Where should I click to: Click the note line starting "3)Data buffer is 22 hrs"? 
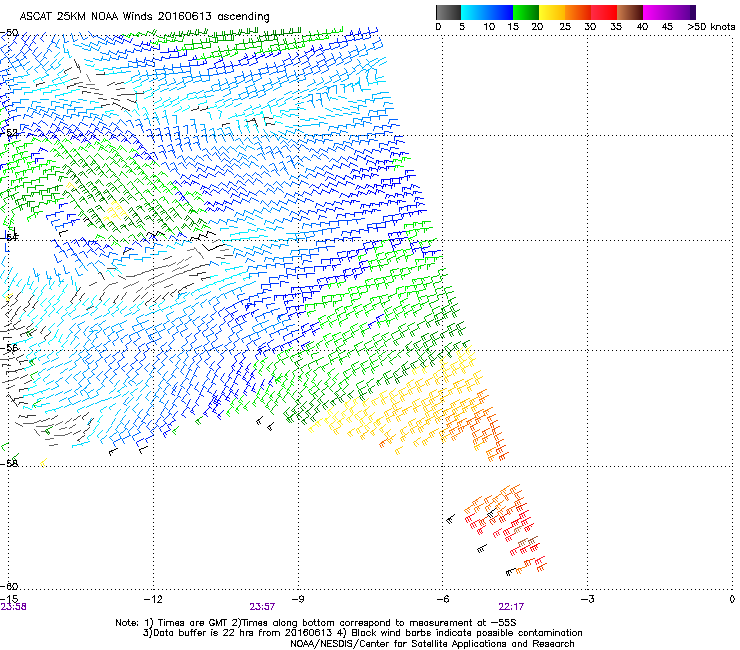362,633
